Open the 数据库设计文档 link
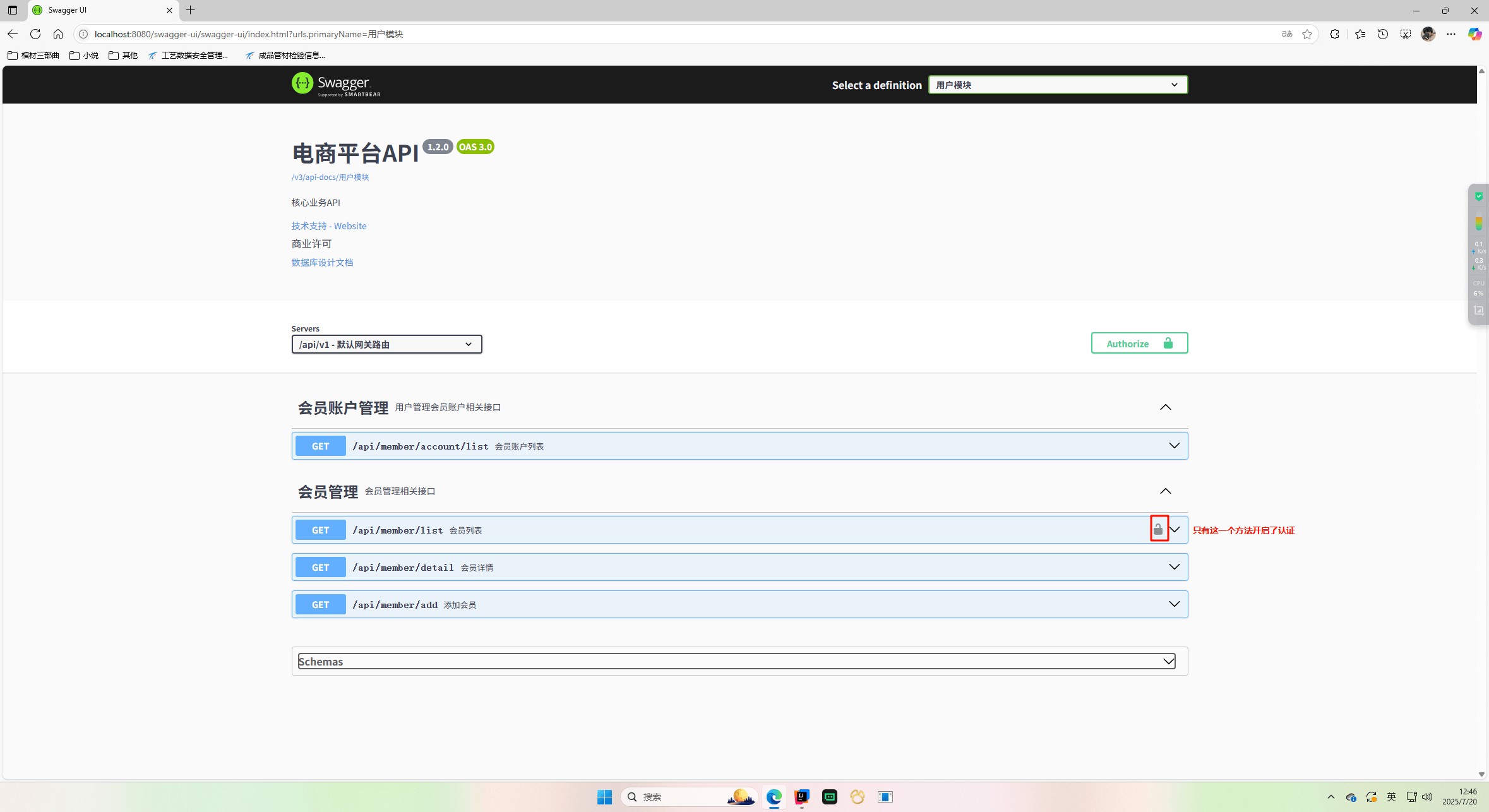The width and height of the screenshot is (1489, 812). [322, 263]
